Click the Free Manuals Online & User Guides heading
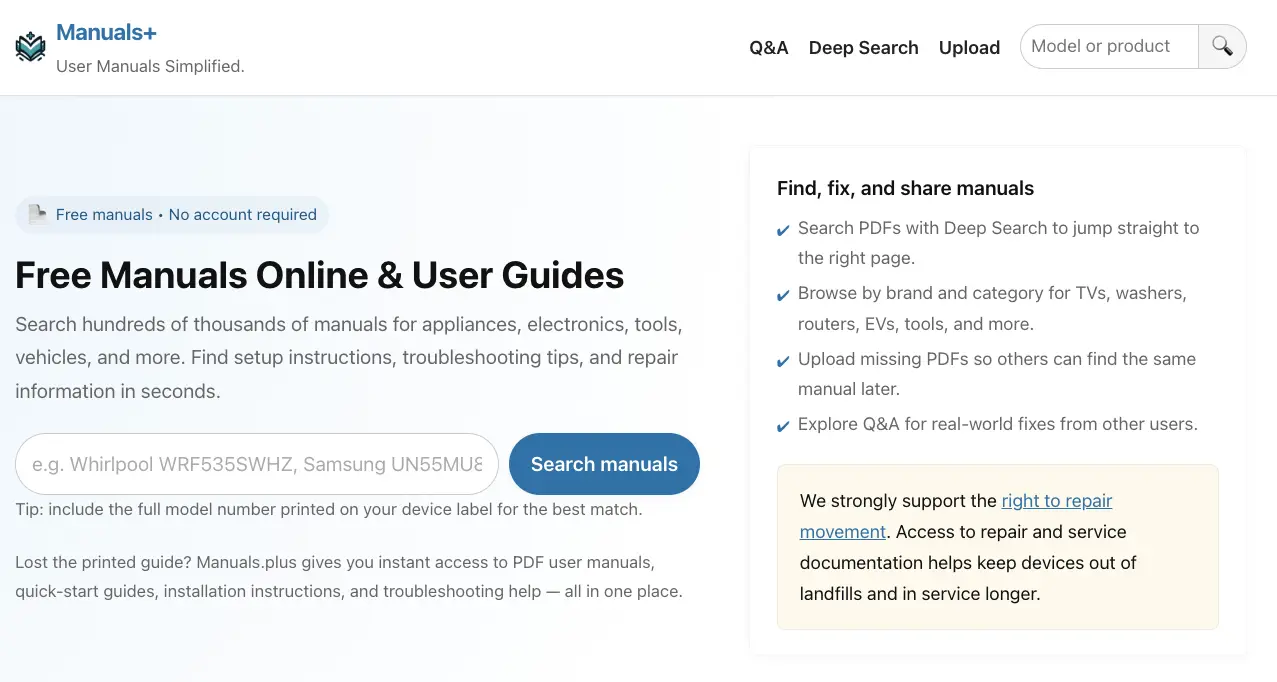The image size is (1277, 682). tap(320, 275)
